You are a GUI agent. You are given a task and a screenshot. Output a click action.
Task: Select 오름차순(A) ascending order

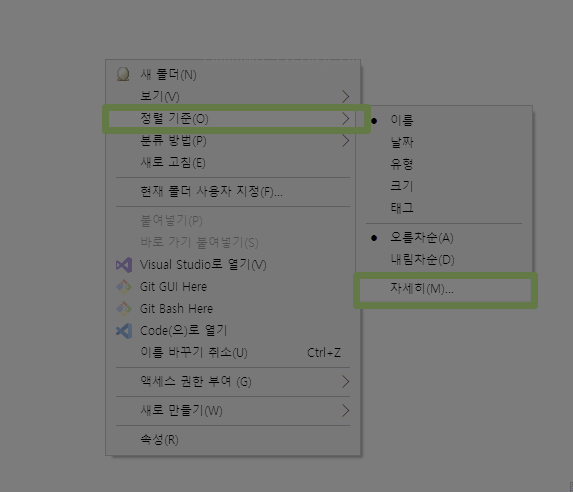click(x=444, y=238)
